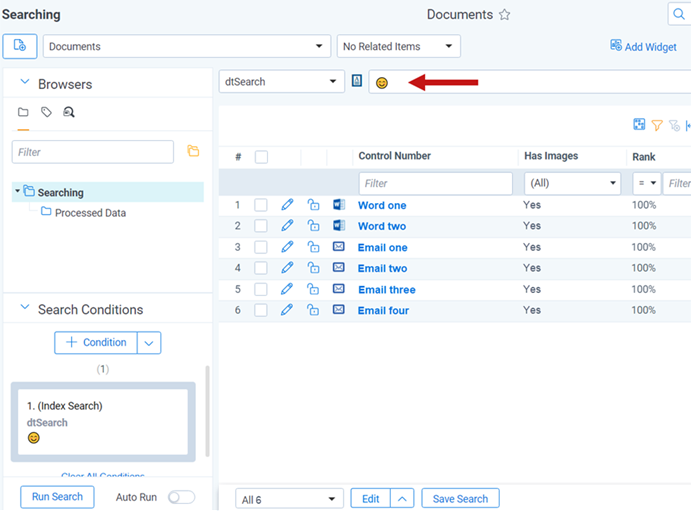691x511 pixels.
Task: Click the new document icon button
Action: pos(19,46)
